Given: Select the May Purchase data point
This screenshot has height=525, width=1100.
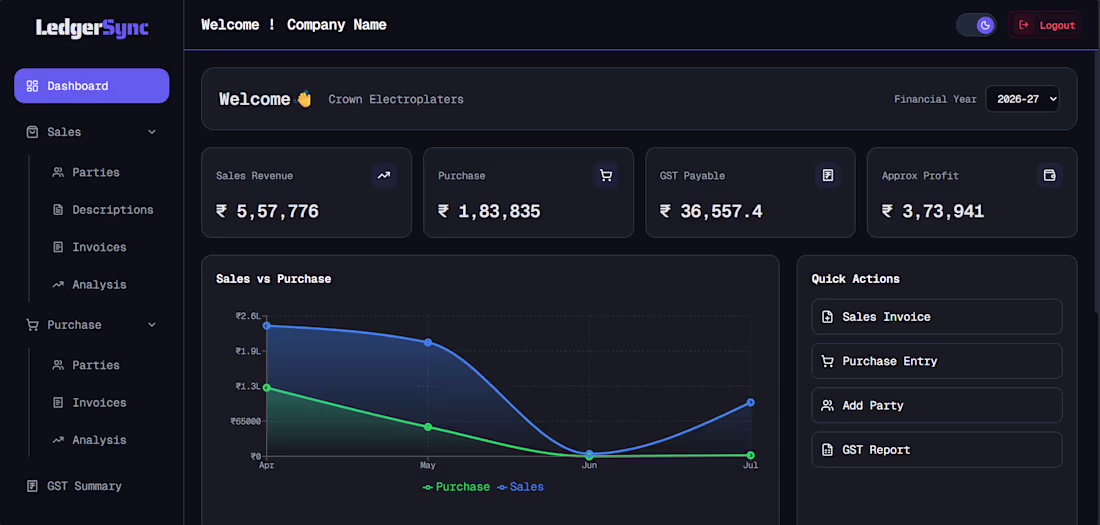Looking at the screenshot, I should click(x=428, y=427).
